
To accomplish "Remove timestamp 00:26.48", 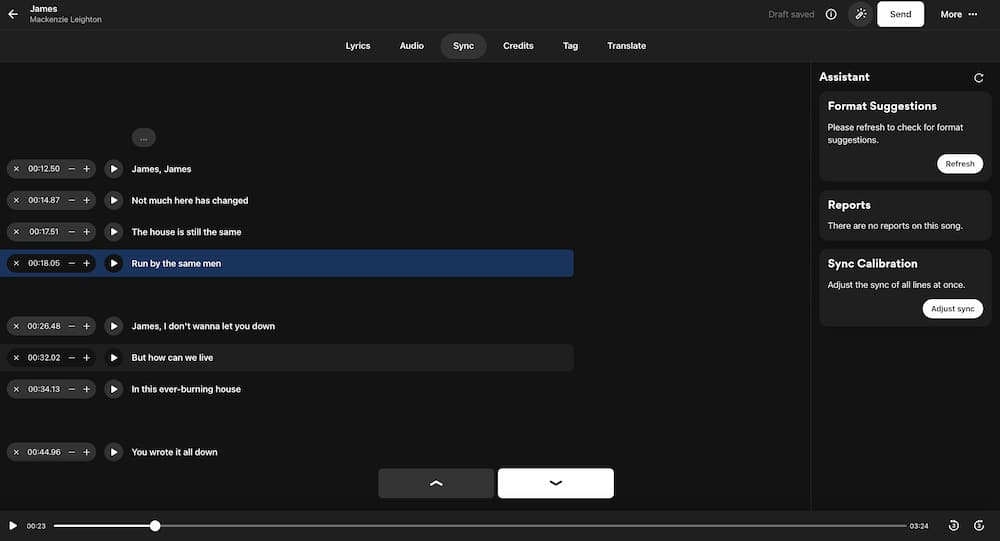I will pyautogui.click(x=17, y=326).
